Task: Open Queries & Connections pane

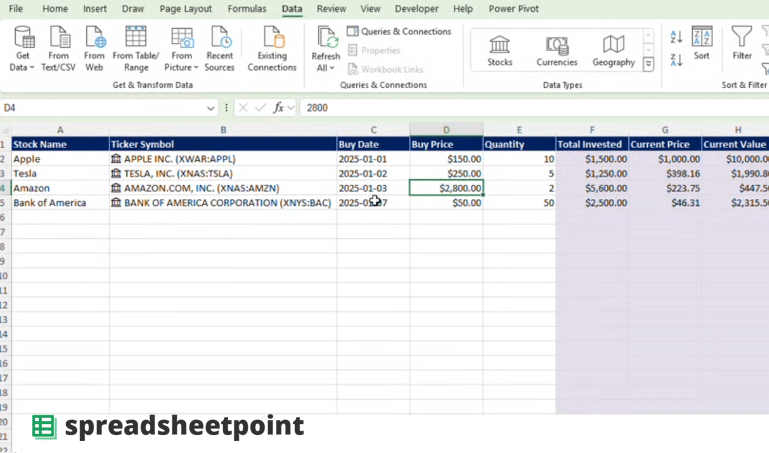Action: click(x=399, y=31)
